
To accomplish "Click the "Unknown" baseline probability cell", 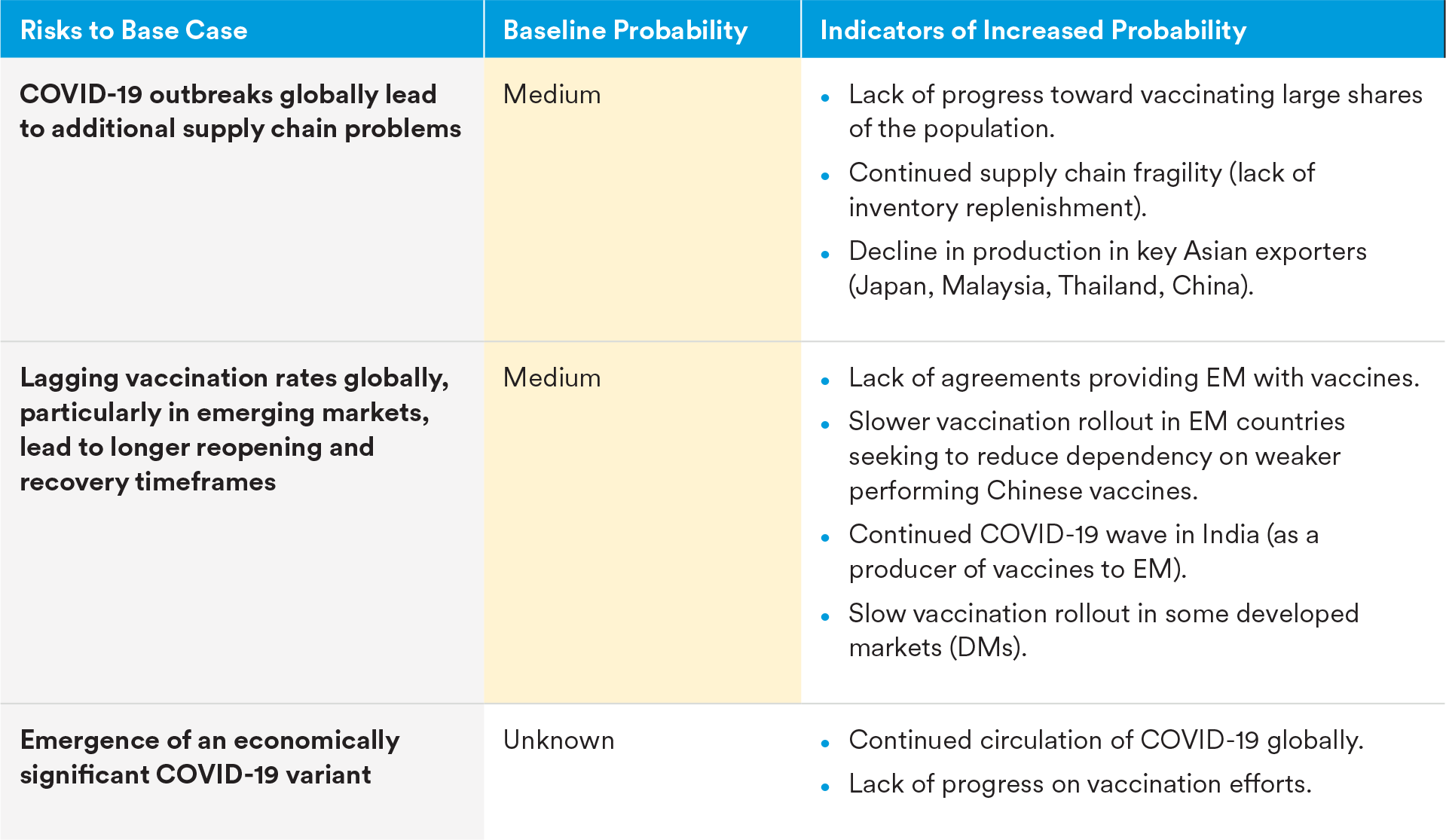I will (558, 741).
